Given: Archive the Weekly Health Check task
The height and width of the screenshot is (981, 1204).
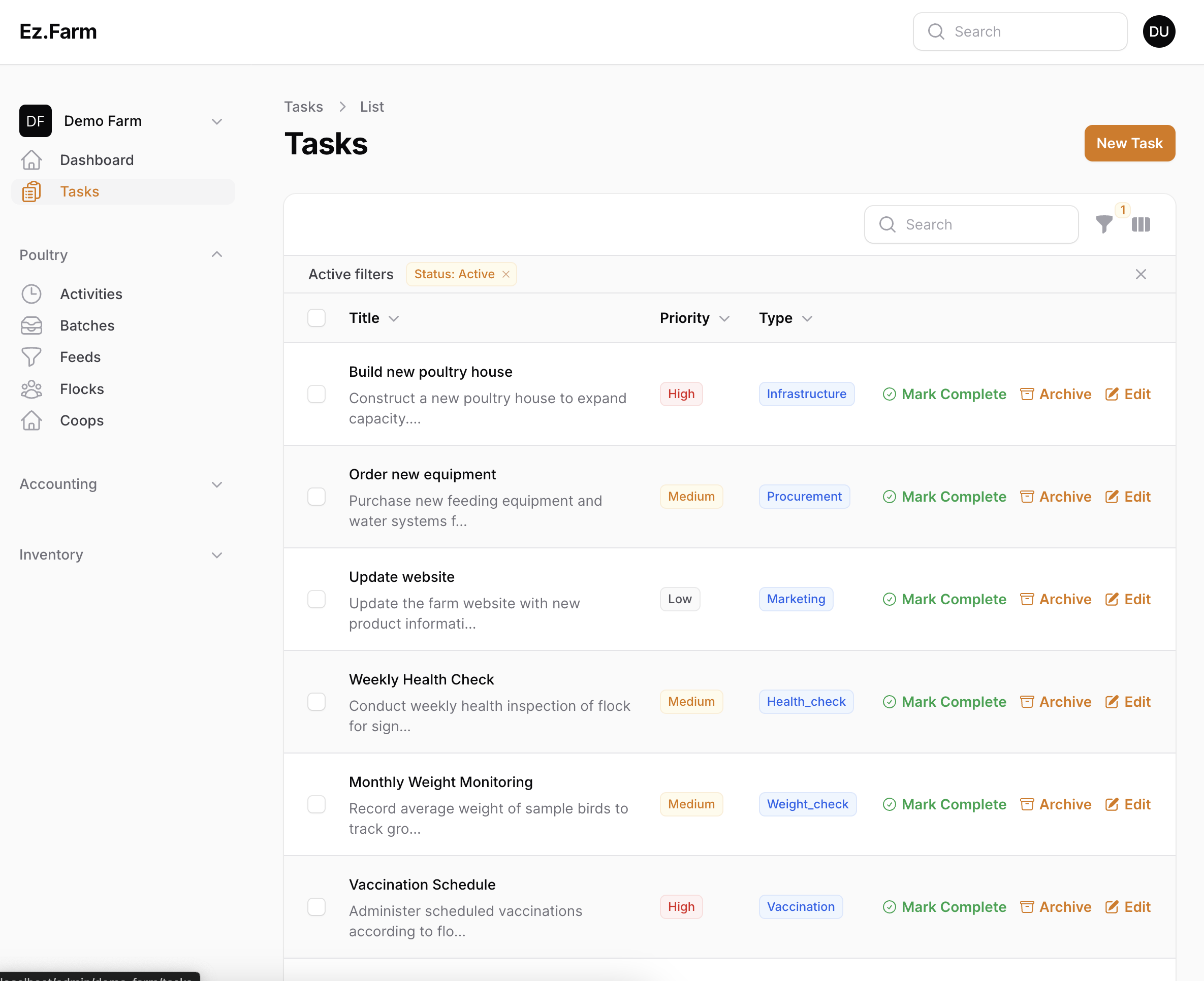Looking at the screenshot, I should click(x=1055, y=702).
